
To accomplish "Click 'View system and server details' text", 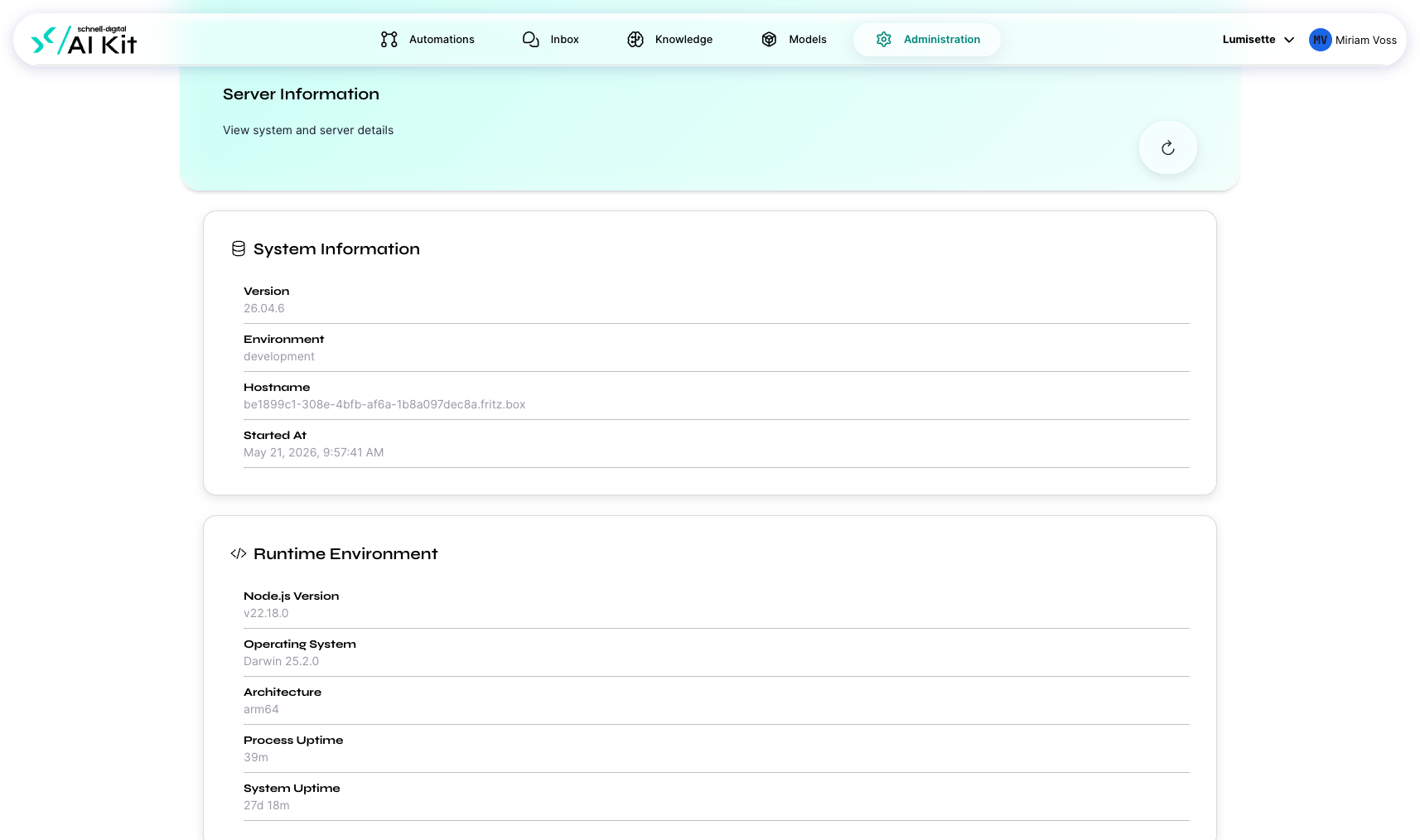I will (308, 130).
